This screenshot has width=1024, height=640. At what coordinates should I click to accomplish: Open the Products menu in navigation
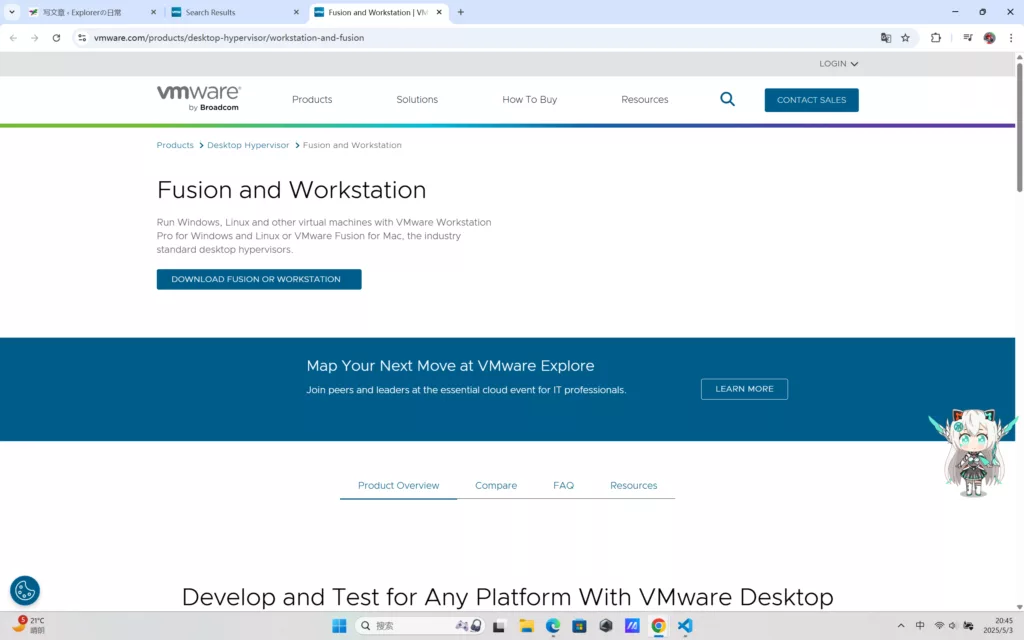[312, 100]
